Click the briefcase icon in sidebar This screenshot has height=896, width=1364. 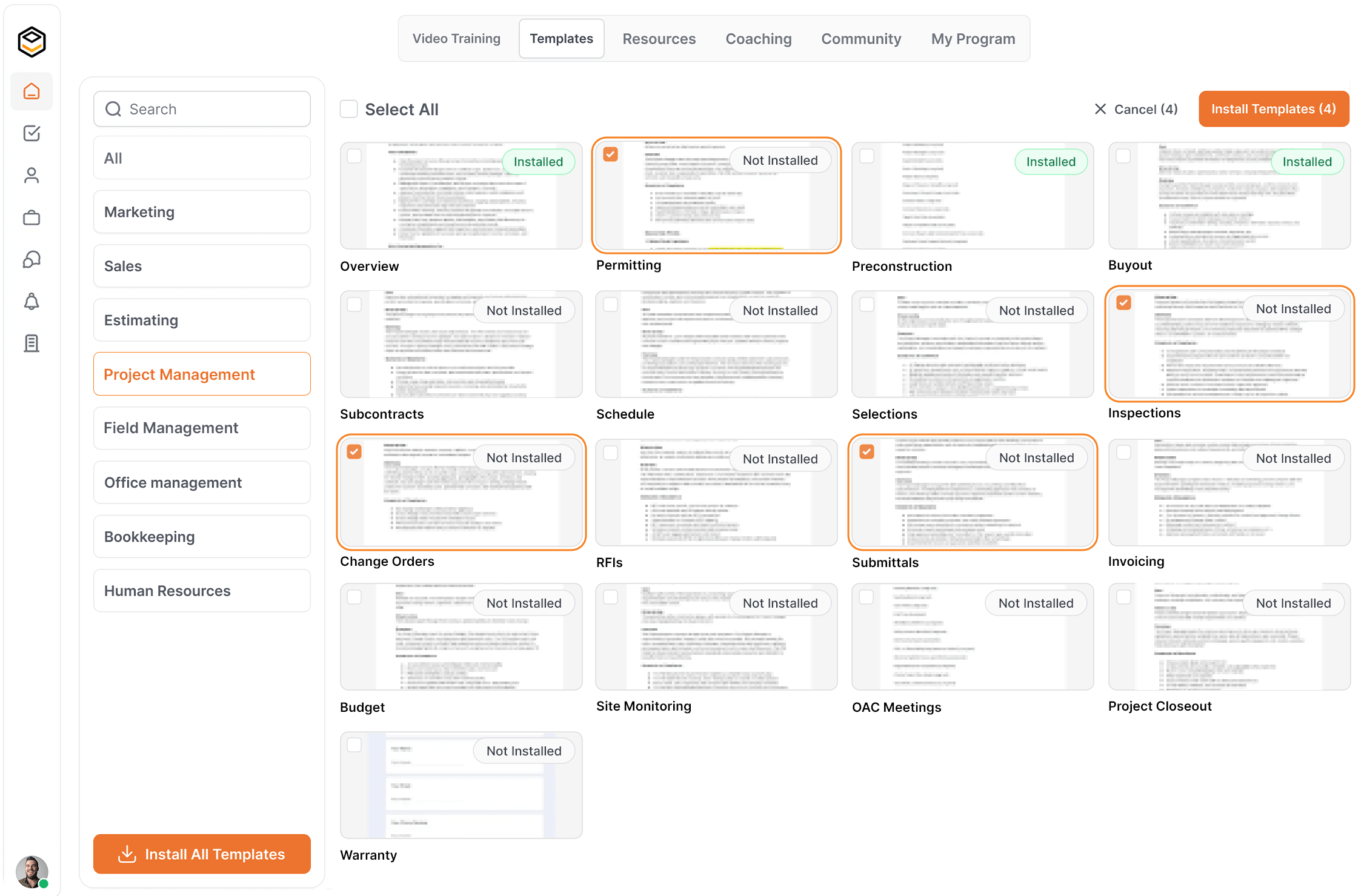click(x=32, y=217)
